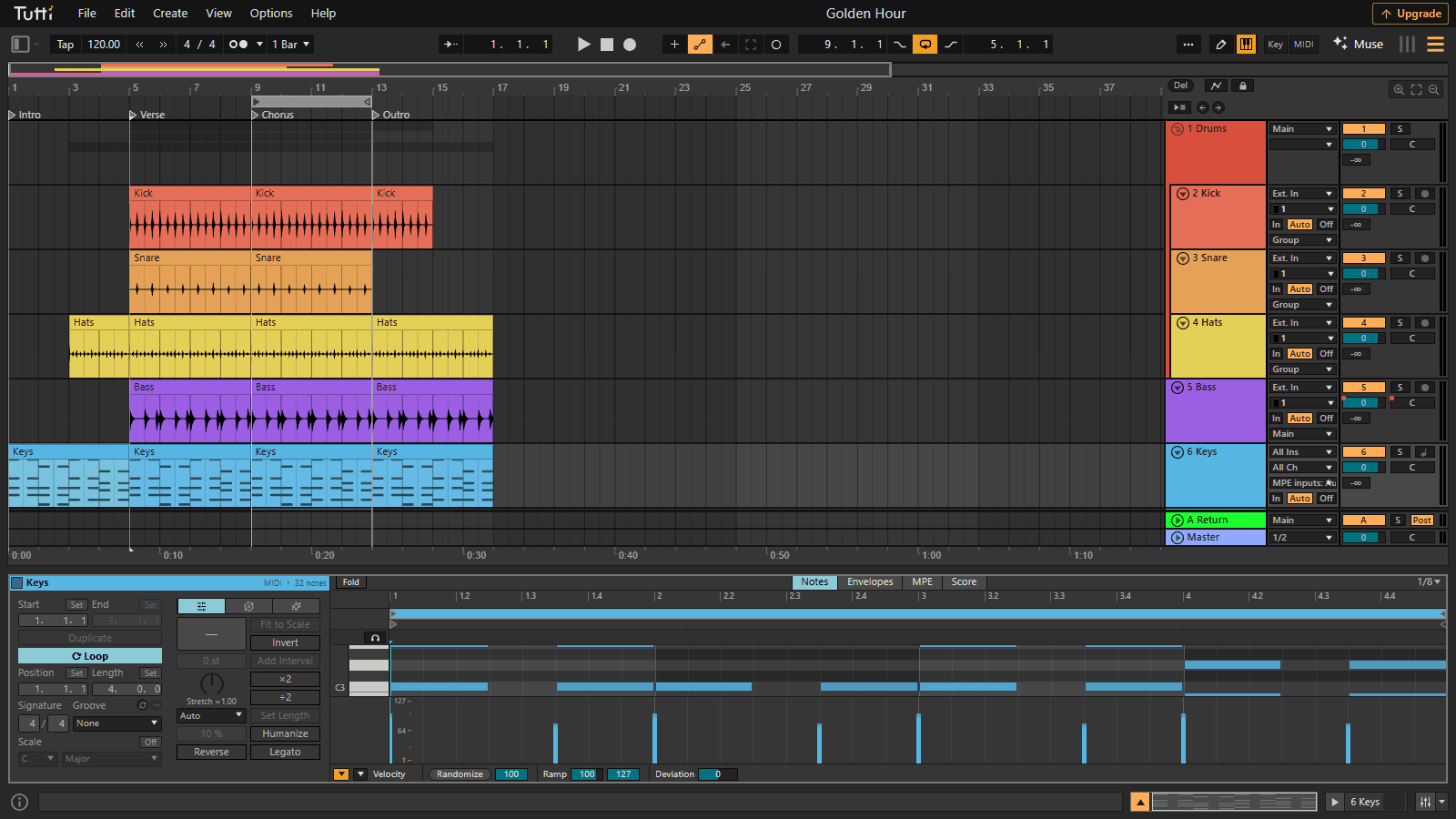Open the clip envelopes target icon tab
Viewport: 1456px width, 819px height.
click(248, 606)
